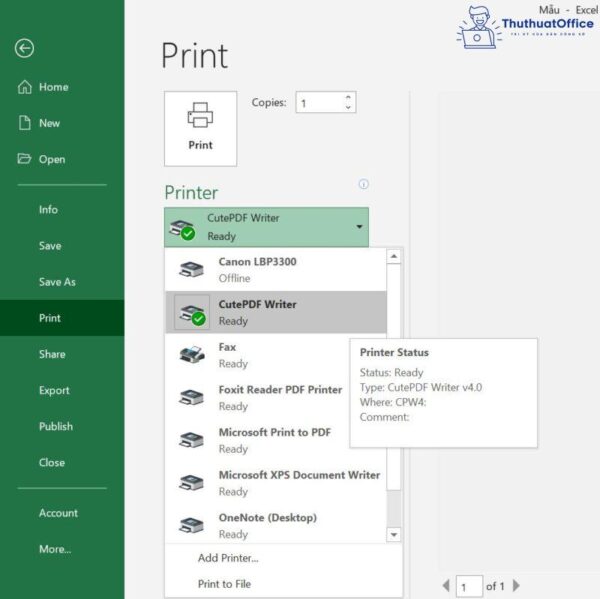Screen dimensions: 600x599
Task: Click the Microsoft XPS Document Writer icon
Action: pyautogui.click(x=191, y=482)
